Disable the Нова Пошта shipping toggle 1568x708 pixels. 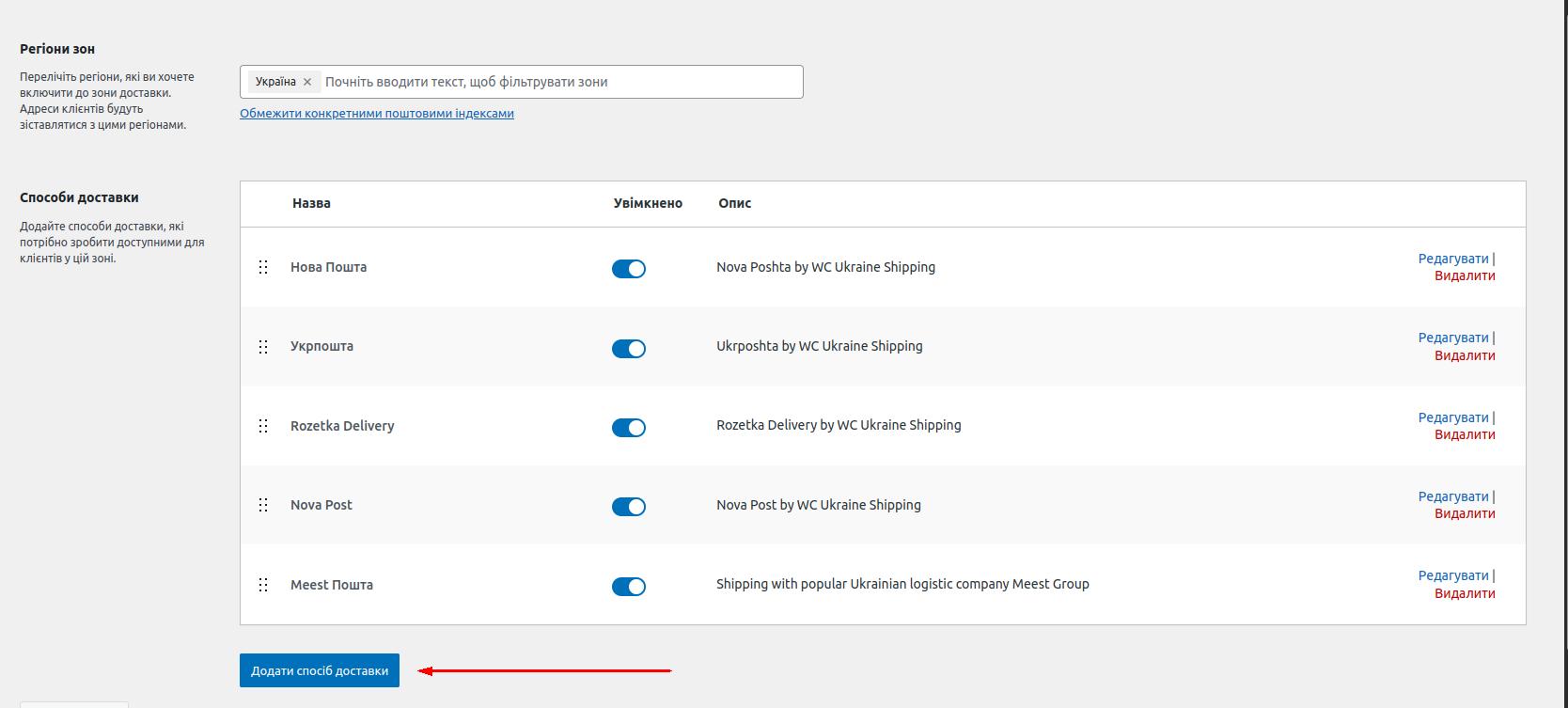click(628, 269)
